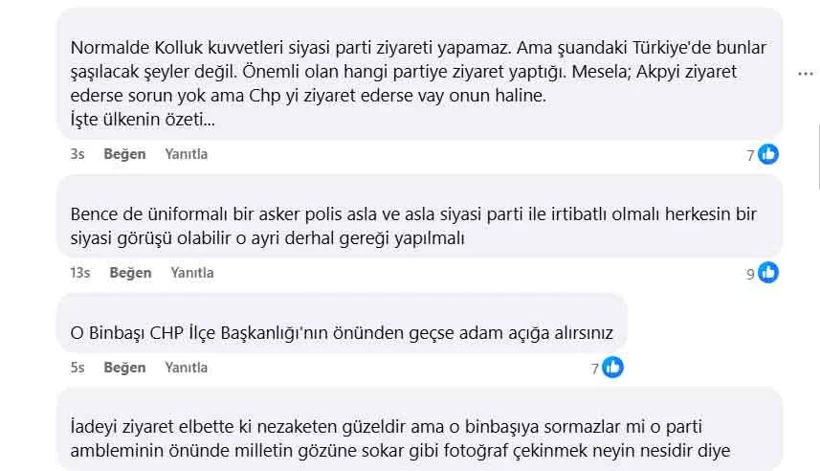Click Beğen under the Kolluk kuvvetleri comment
820x471 pixels.
pos(125,154)
